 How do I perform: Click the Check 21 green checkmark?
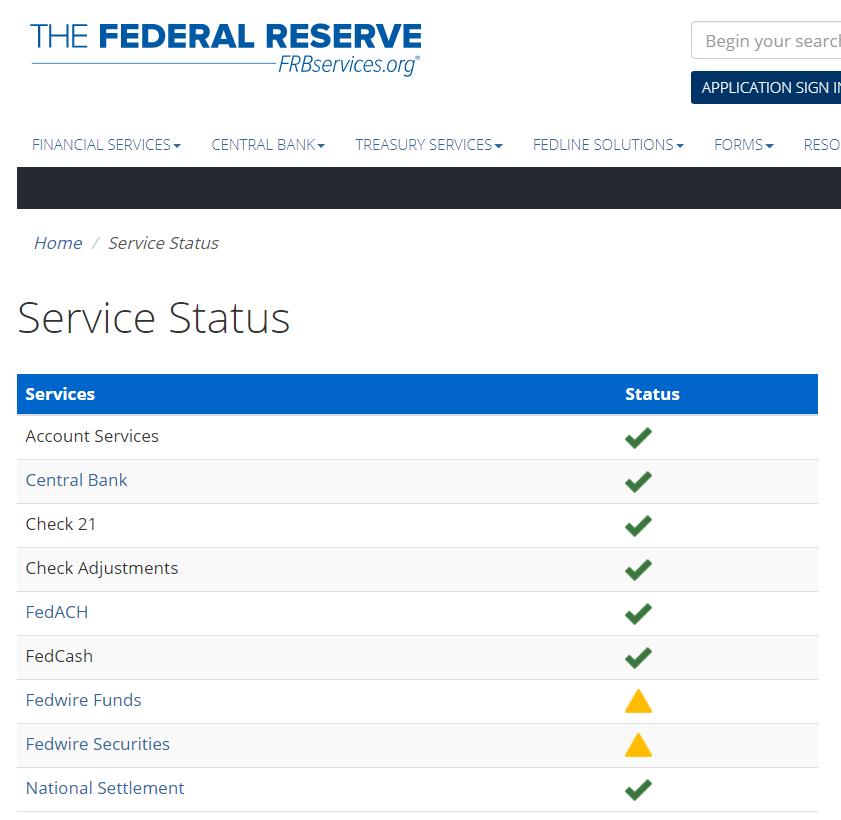coord(638,525)
